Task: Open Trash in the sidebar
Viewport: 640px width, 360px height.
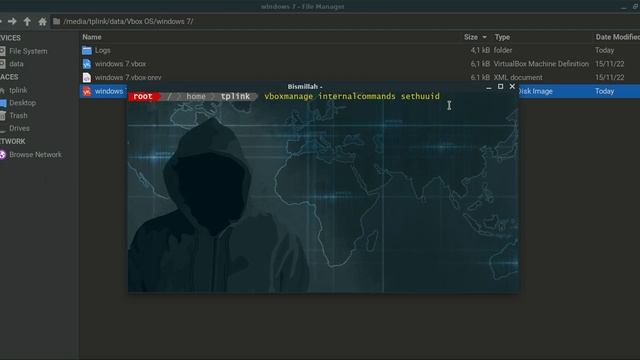Action: [x=18, y=116]
